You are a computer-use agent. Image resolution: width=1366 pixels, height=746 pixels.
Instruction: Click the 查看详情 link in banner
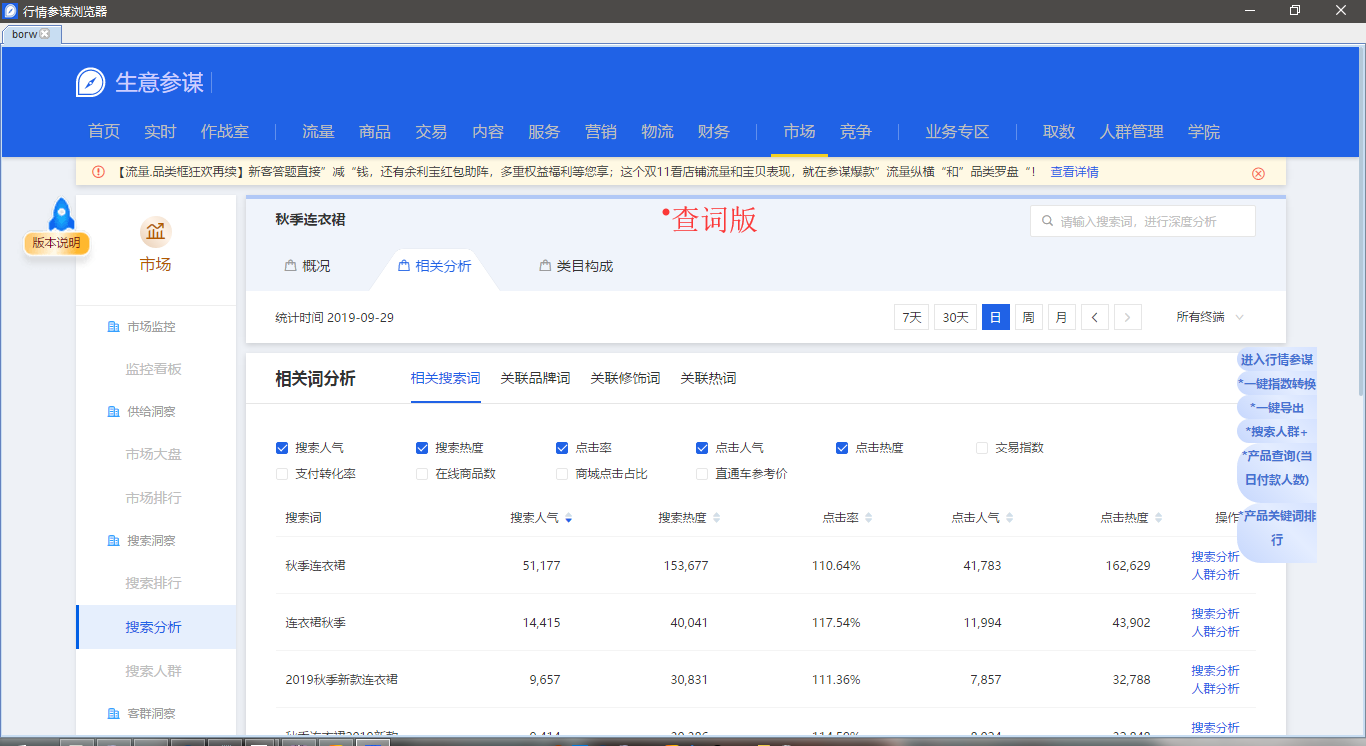(1074, 172)
